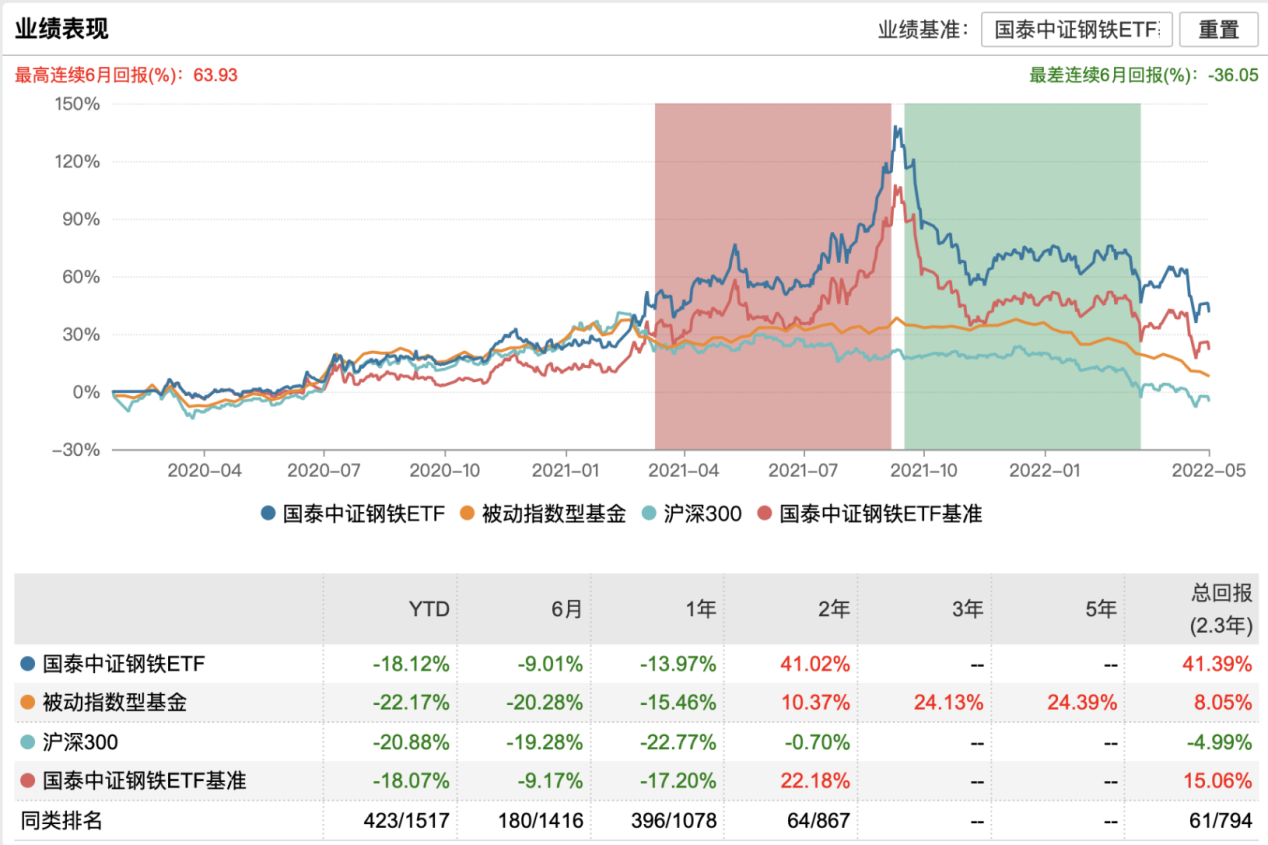The image size is (1268, 845).
Task: Click the red dot beside 国泰中证钢铁ETF基准 table row
Action: [27, 781]
